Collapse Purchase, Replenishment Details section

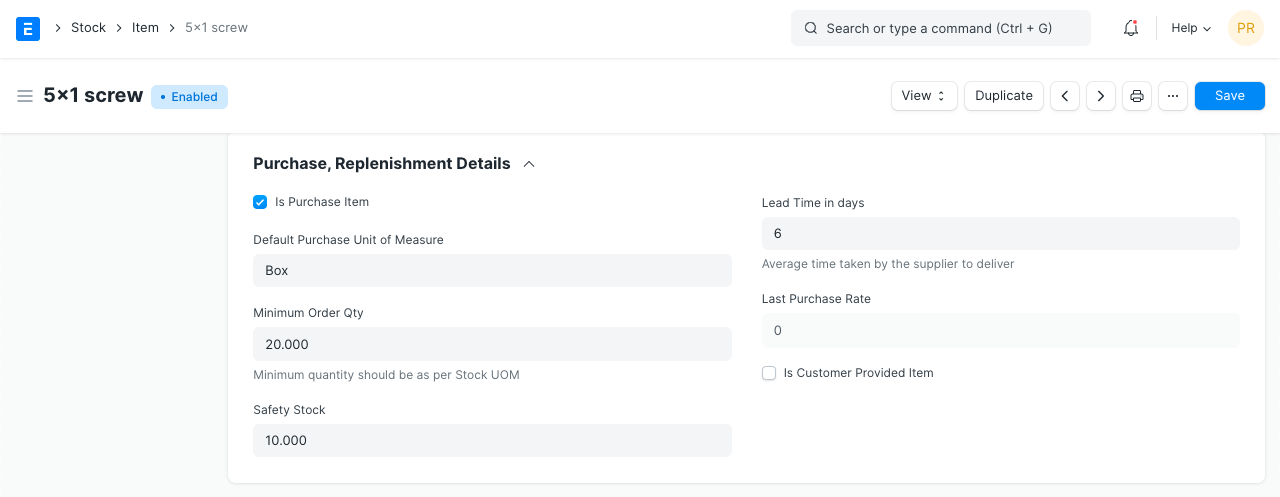pyautogui.click(x=529, y=164)
